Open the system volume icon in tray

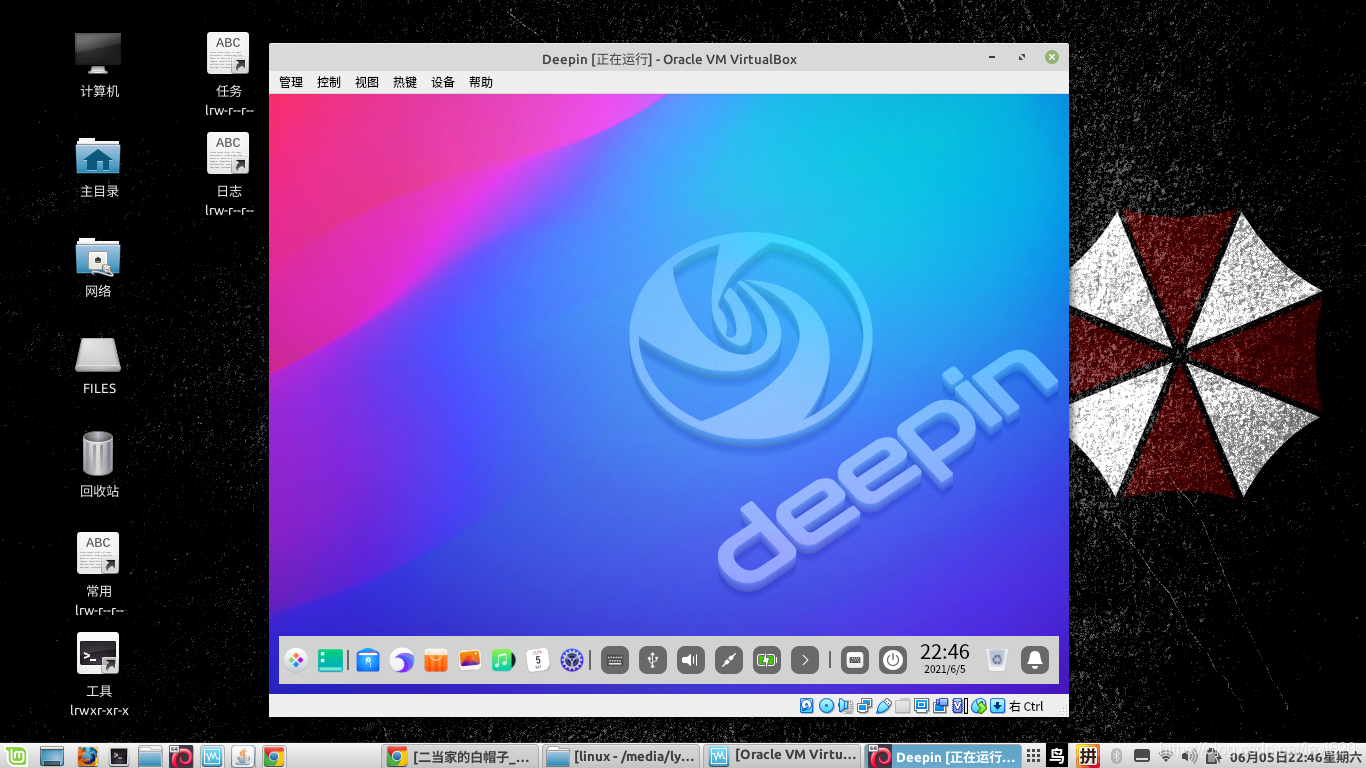tap(1190, 756)
